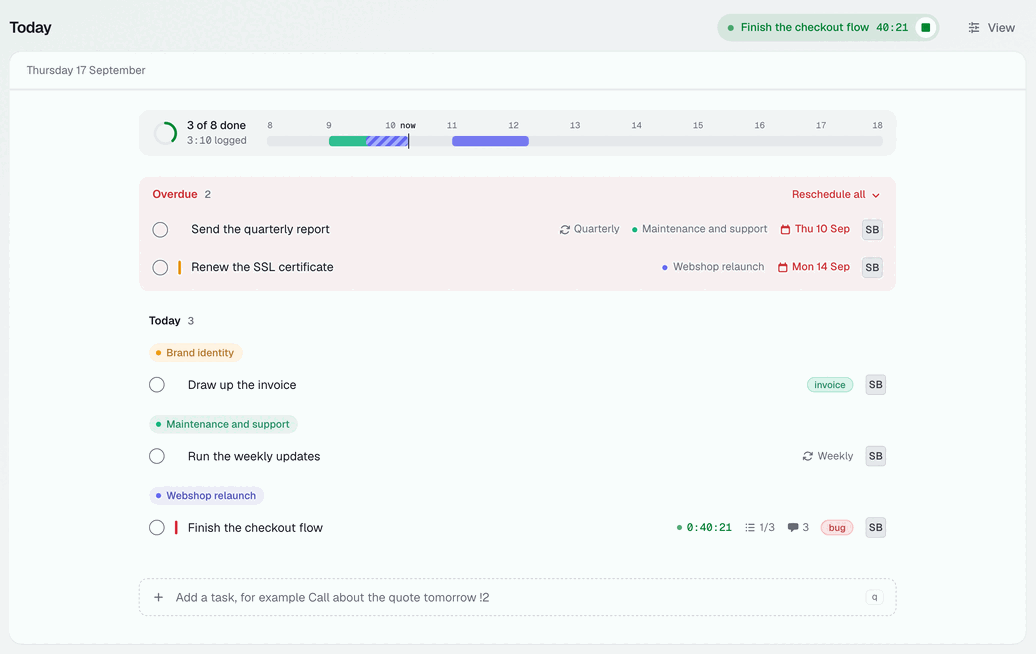This screenshot has width=1036, height=654.
Task: Complete Renew the SSL certificate task
Action: click(160, 268)
